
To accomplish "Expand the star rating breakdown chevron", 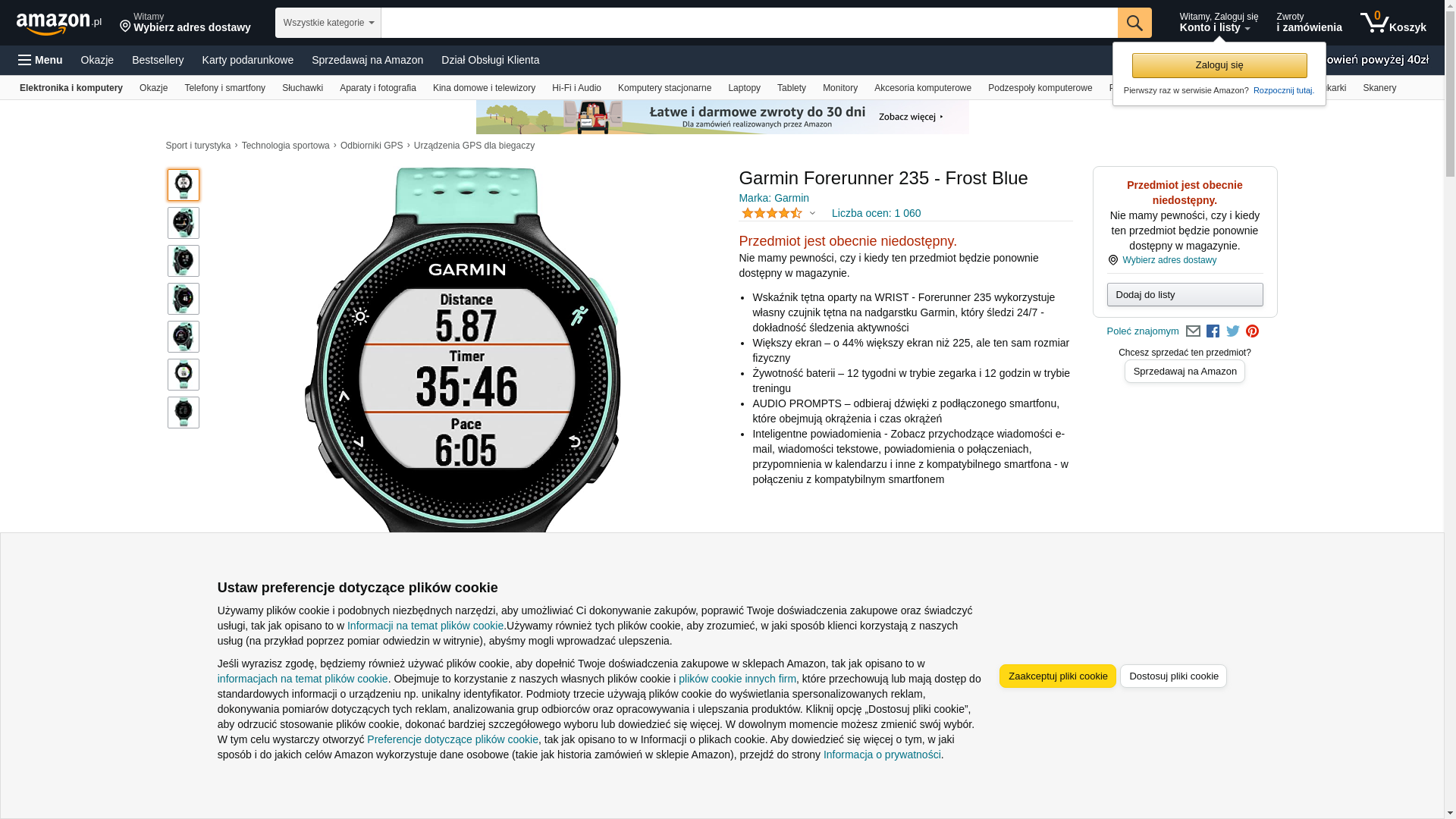I will coord(812,213).
